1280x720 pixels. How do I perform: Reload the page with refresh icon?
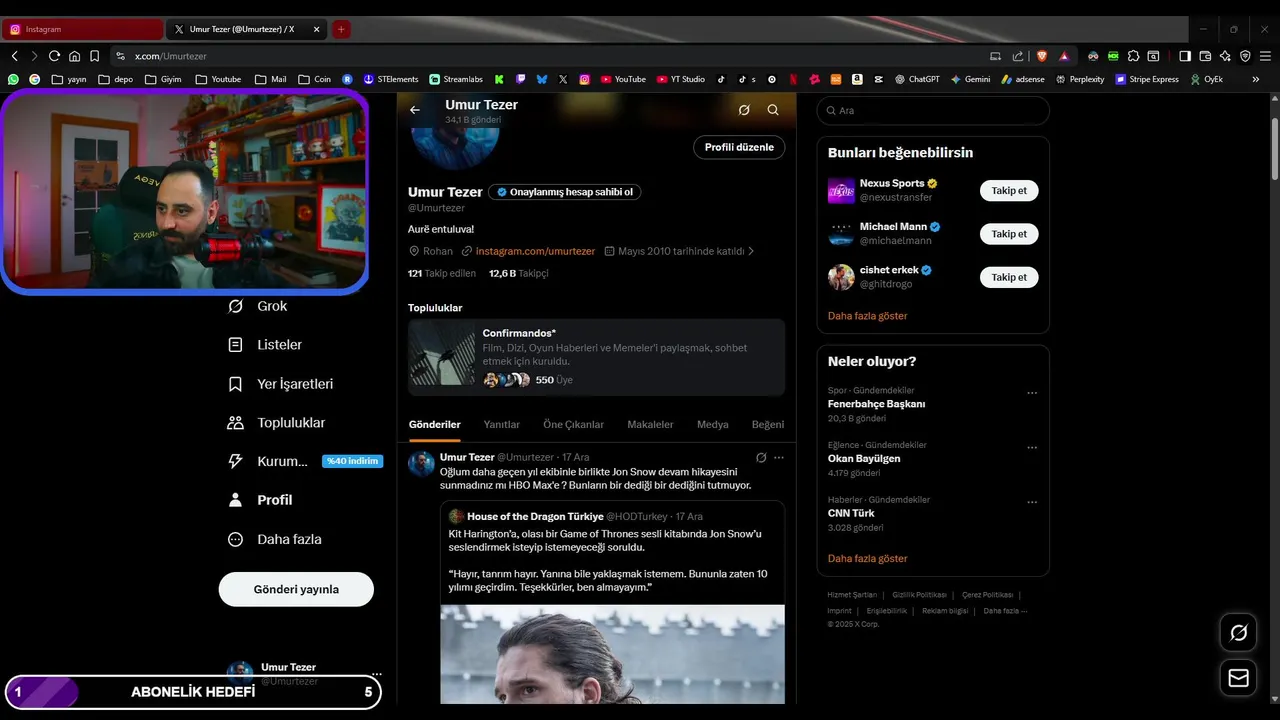pyautogui.click(x=54, y=56)
